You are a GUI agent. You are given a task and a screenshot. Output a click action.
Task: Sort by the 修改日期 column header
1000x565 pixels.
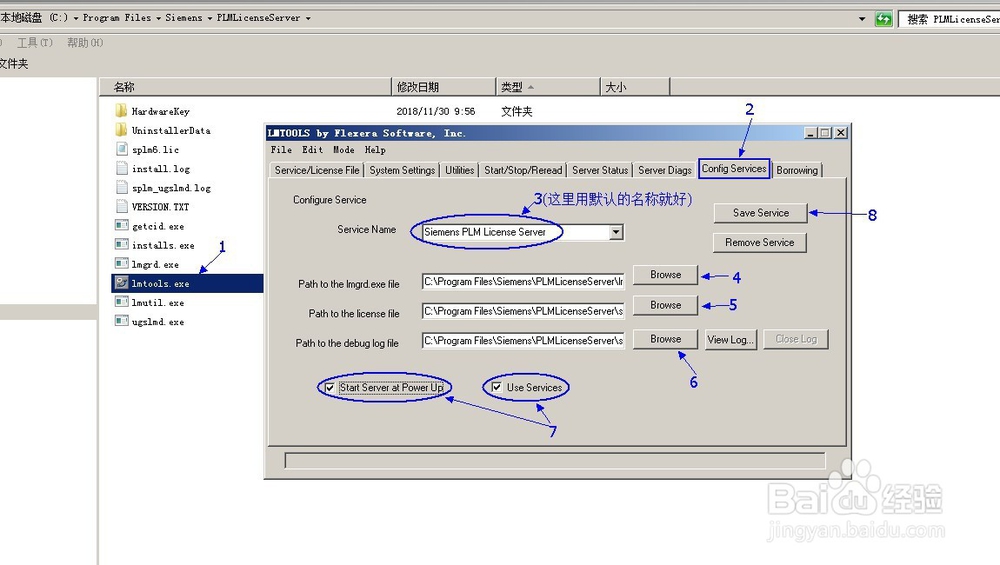[x=443, y=87]
